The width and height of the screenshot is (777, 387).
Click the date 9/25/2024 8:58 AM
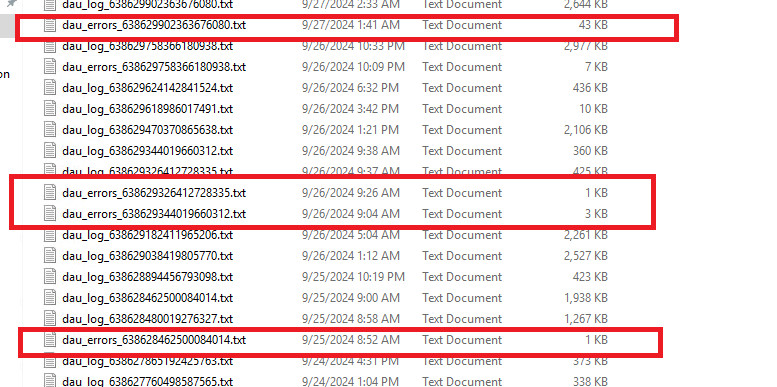tap(351, 319)
